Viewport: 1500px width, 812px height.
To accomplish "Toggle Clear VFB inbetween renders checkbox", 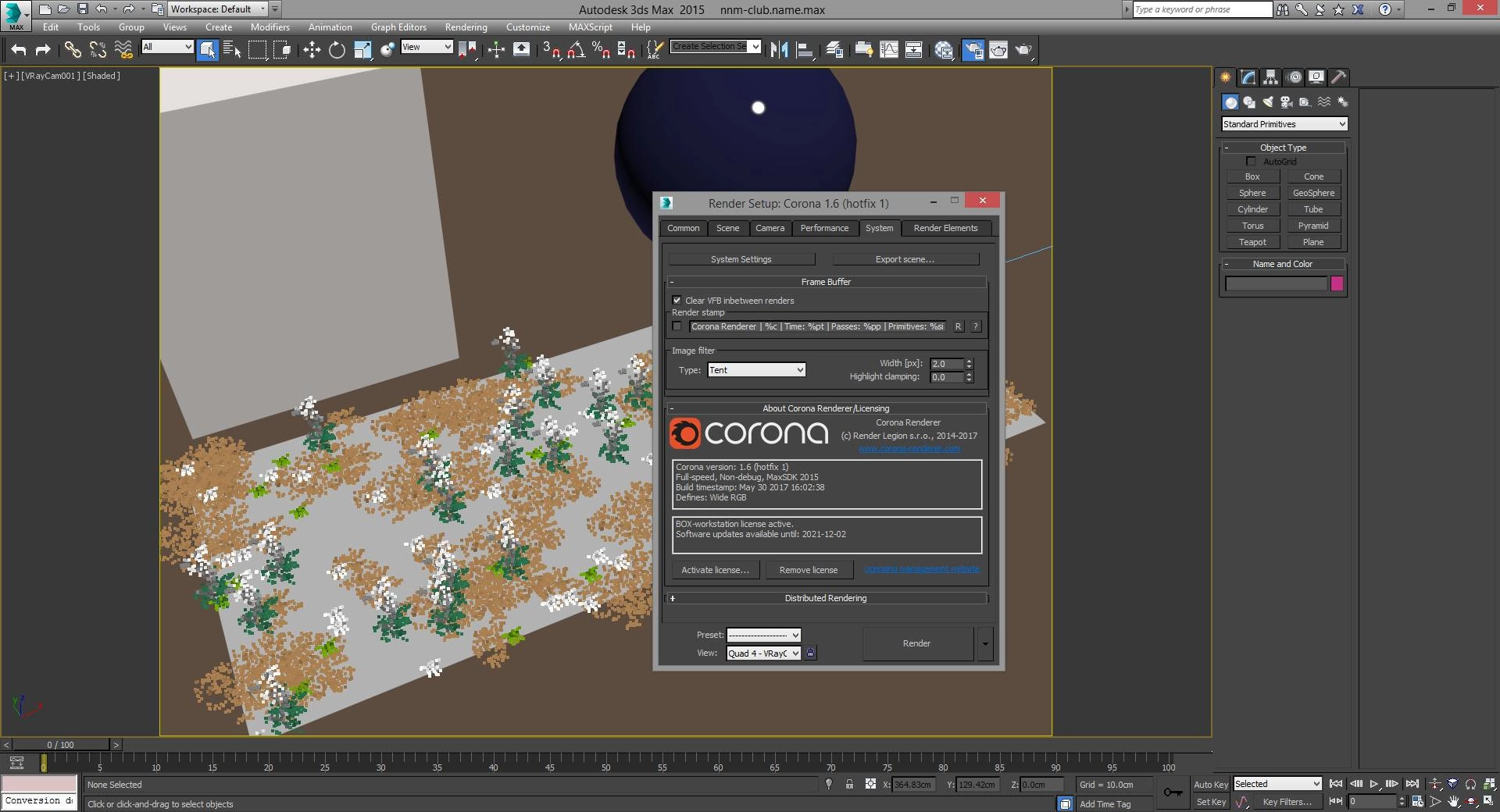I will (x=677, y=301).
